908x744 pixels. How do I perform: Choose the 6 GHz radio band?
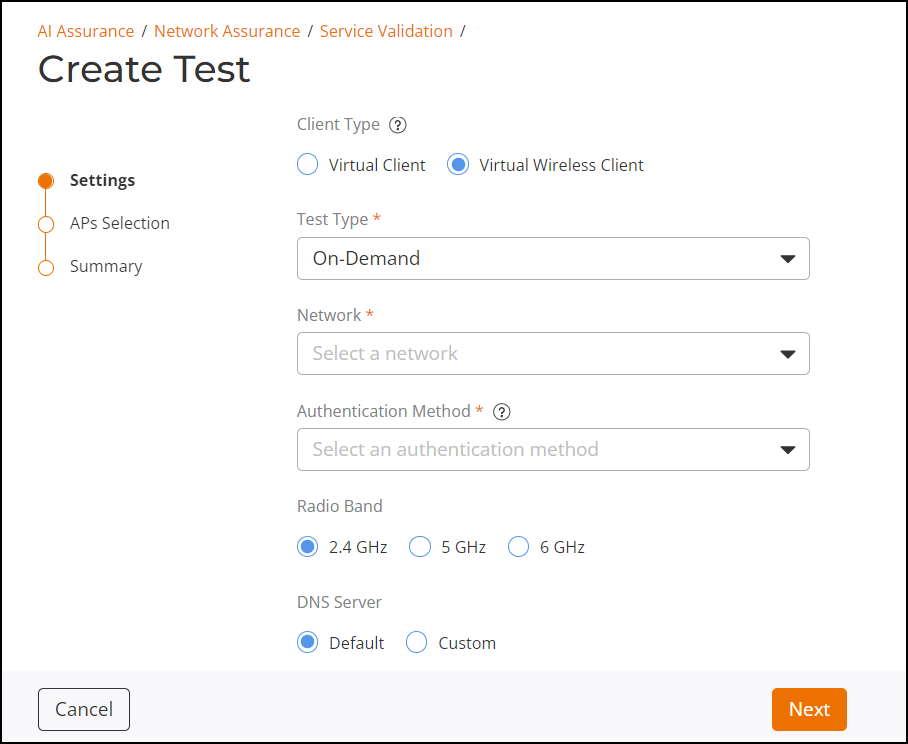[518, 547]
